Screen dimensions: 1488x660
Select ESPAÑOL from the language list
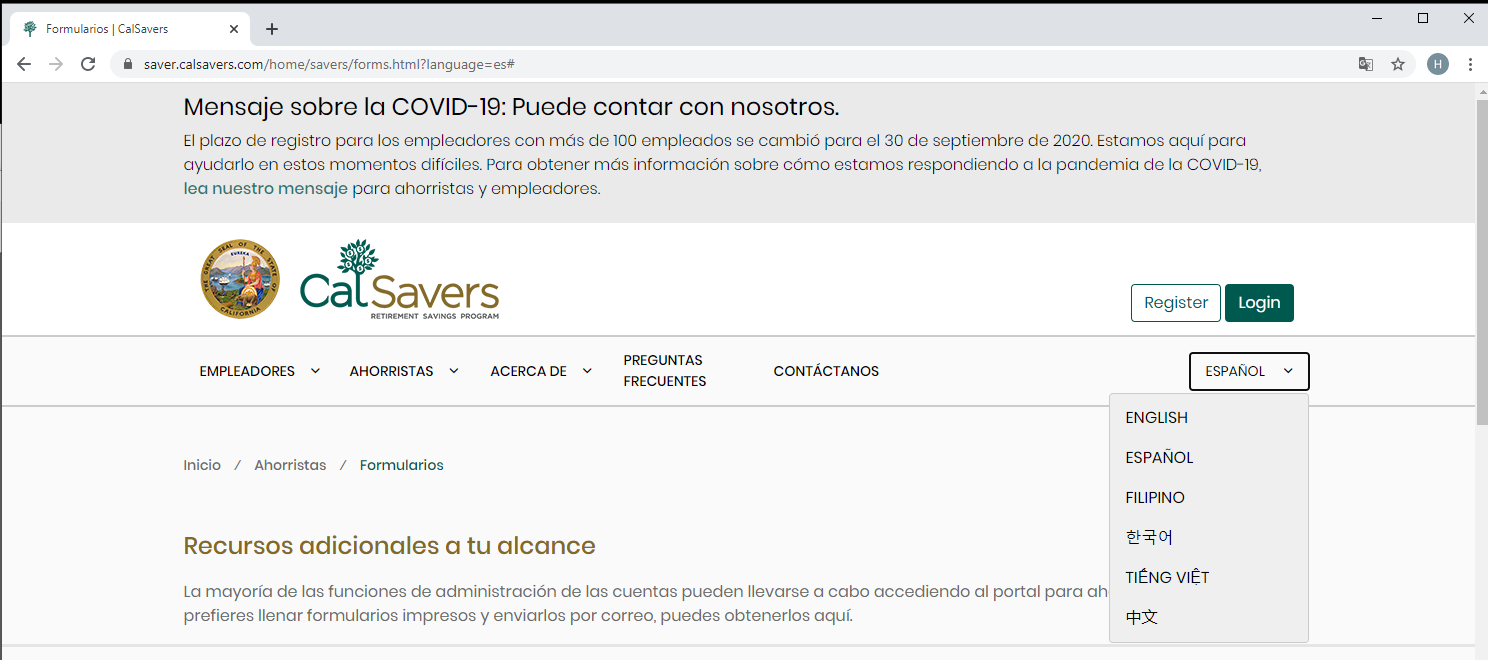[1209, 458]
